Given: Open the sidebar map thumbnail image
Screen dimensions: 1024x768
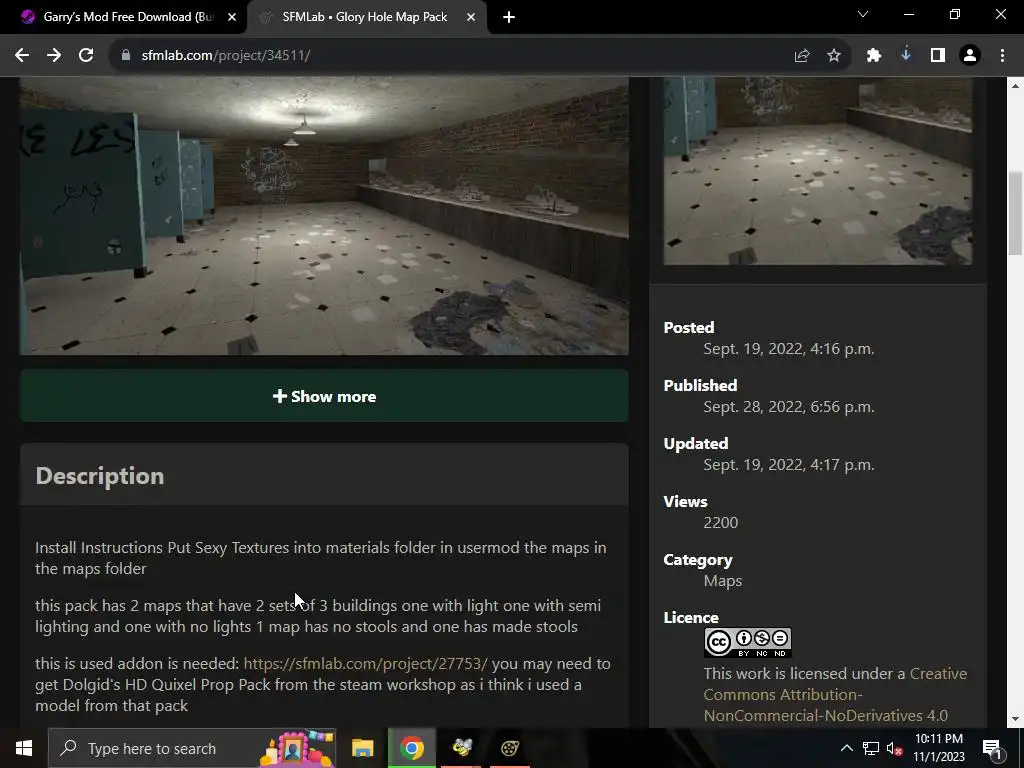Looking at the screenshot, I should point(818,171).
